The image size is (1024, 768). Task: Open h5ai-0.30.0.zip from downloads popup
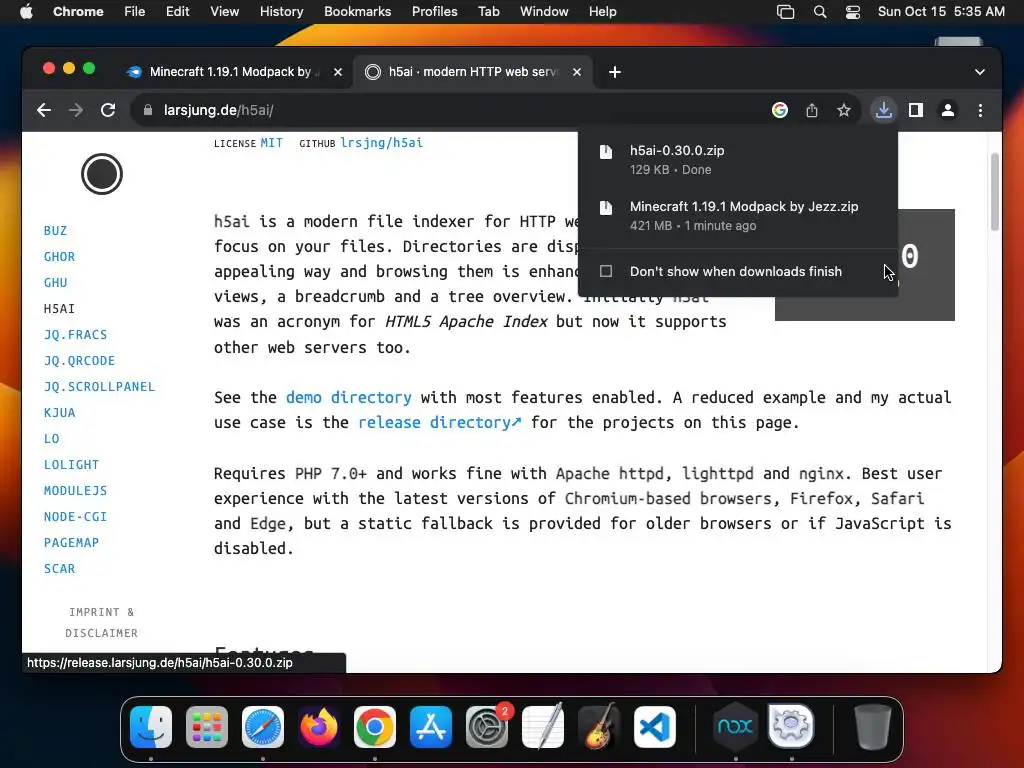coord(738,160)
